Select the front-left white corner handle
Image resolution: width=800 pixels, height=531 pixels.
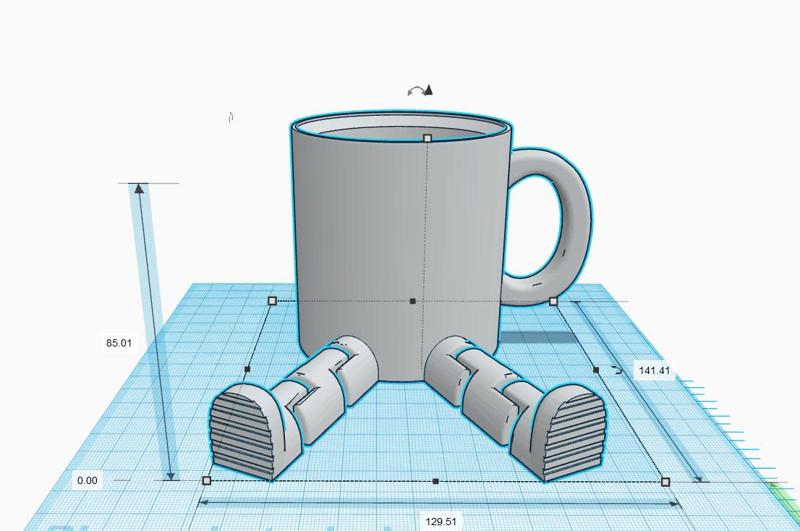(x=207, y=481)
